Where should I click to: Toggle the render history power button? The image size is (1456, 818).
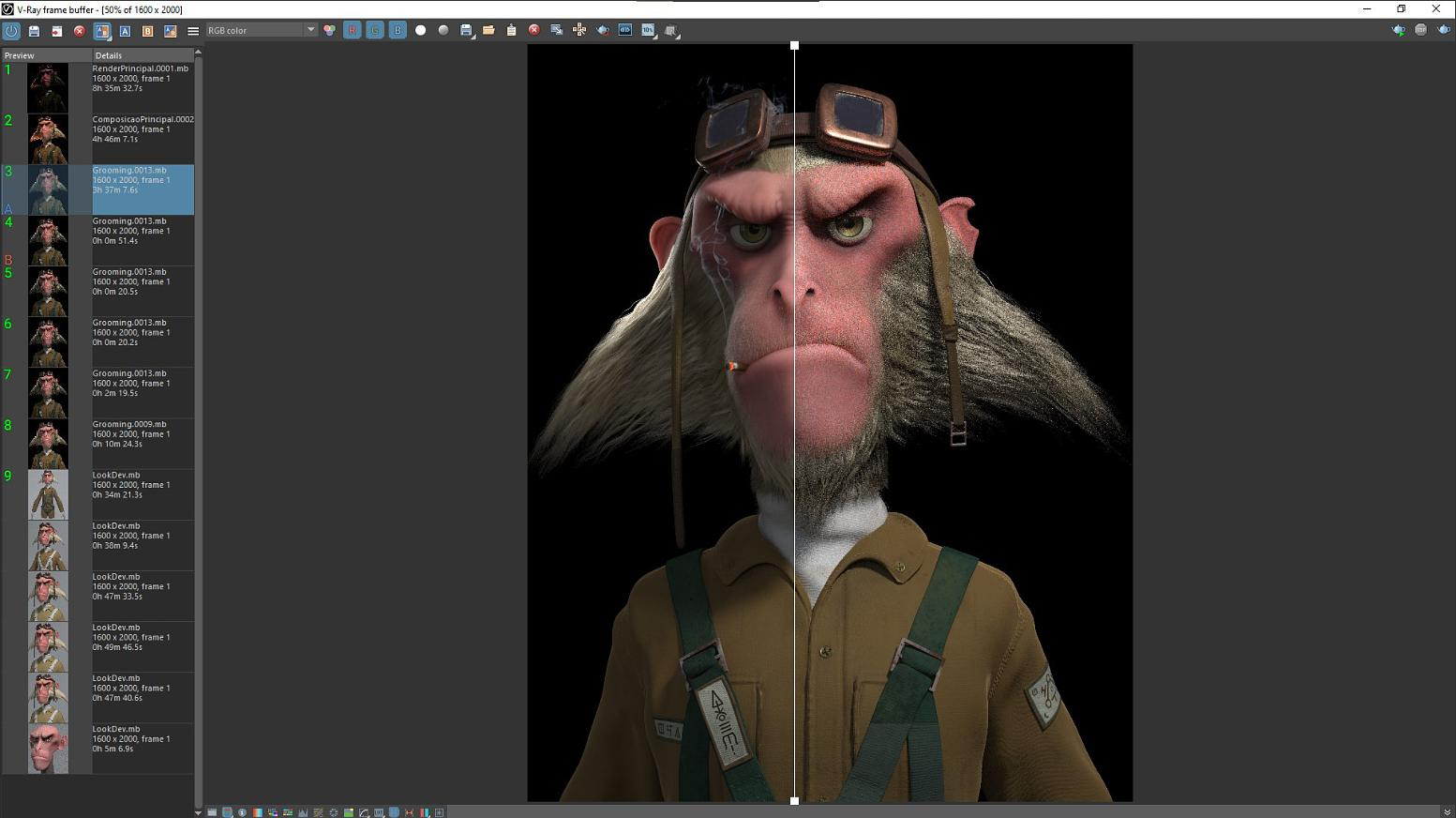click(11, 30)
